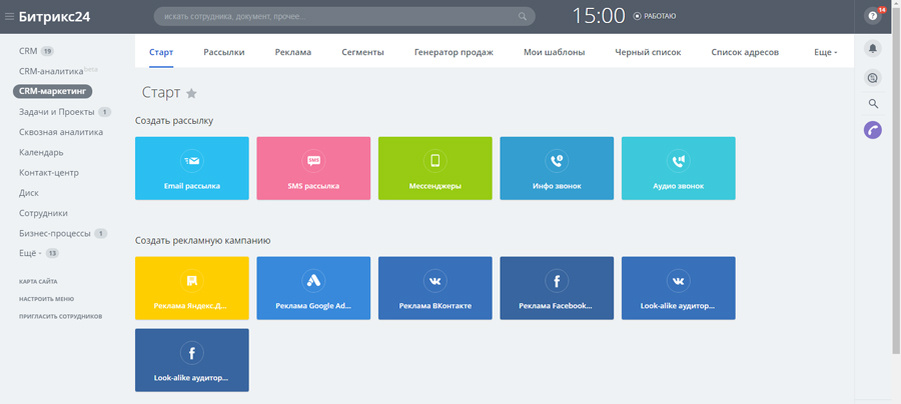Open help icon with 14 badge
901x404 pixels.
[x=872, y=16]
